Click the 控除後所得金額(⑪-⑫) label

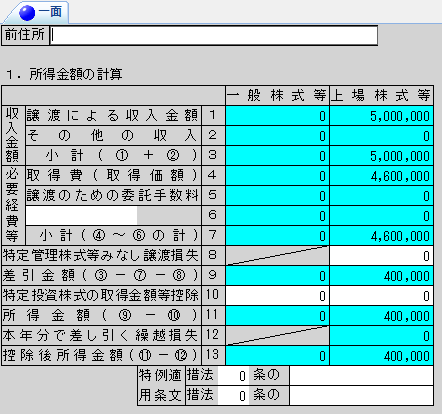(101, 356)
